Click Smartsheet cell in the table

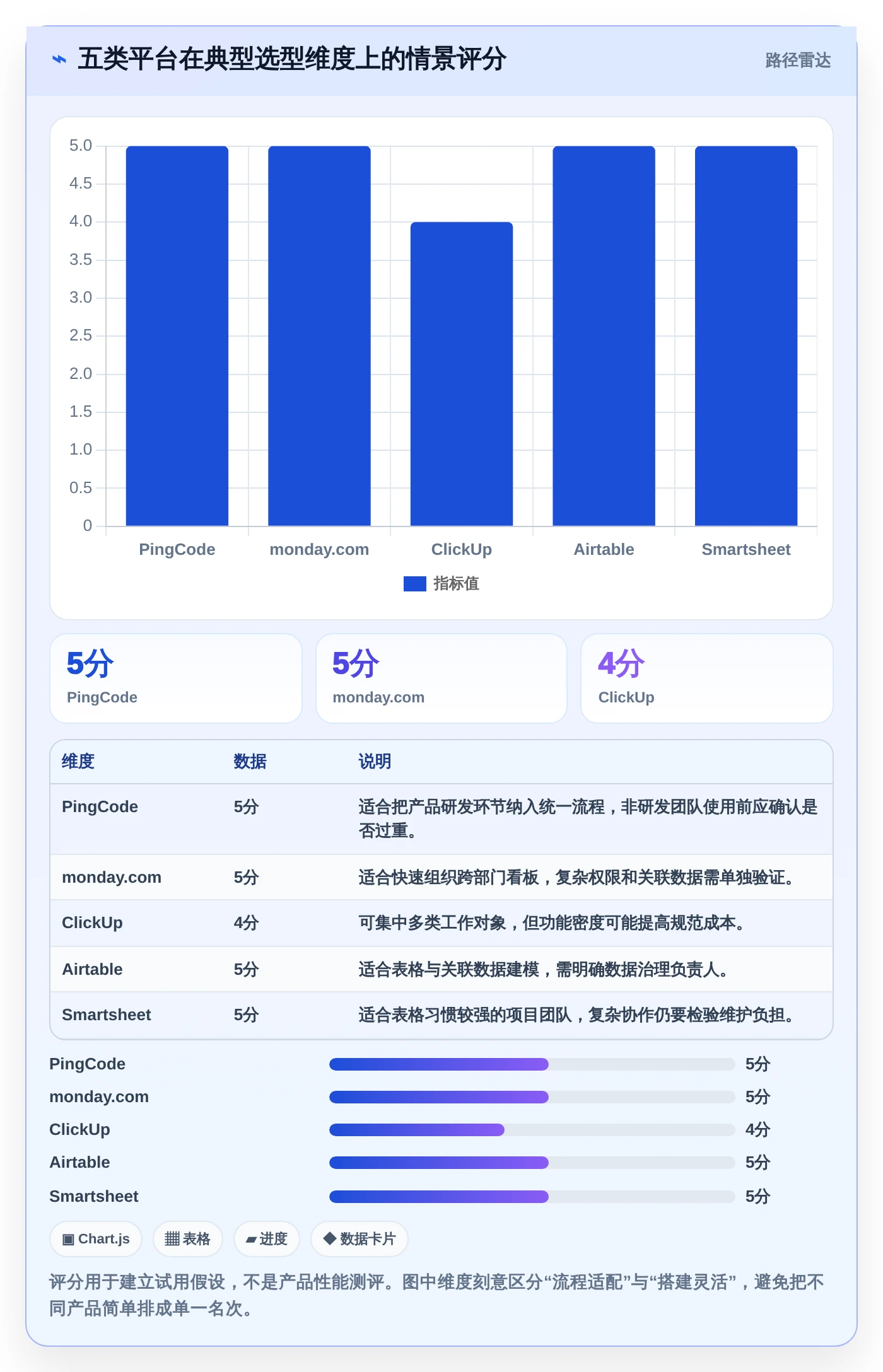107,1015
